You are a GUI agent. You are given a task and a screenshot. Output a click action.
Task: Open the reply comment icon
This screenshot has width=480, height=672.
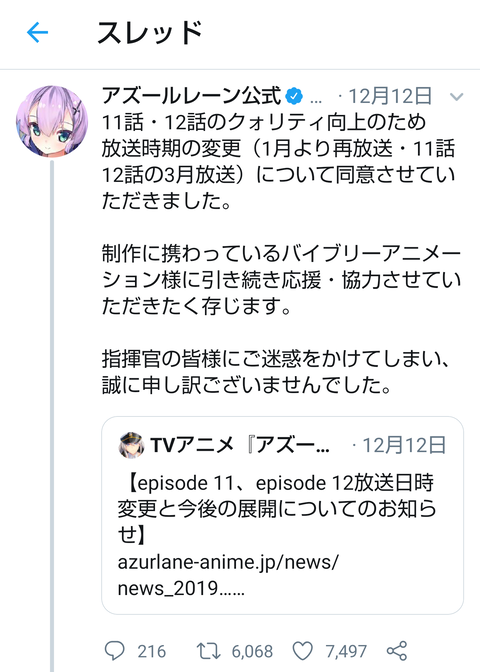coord(114,651)
